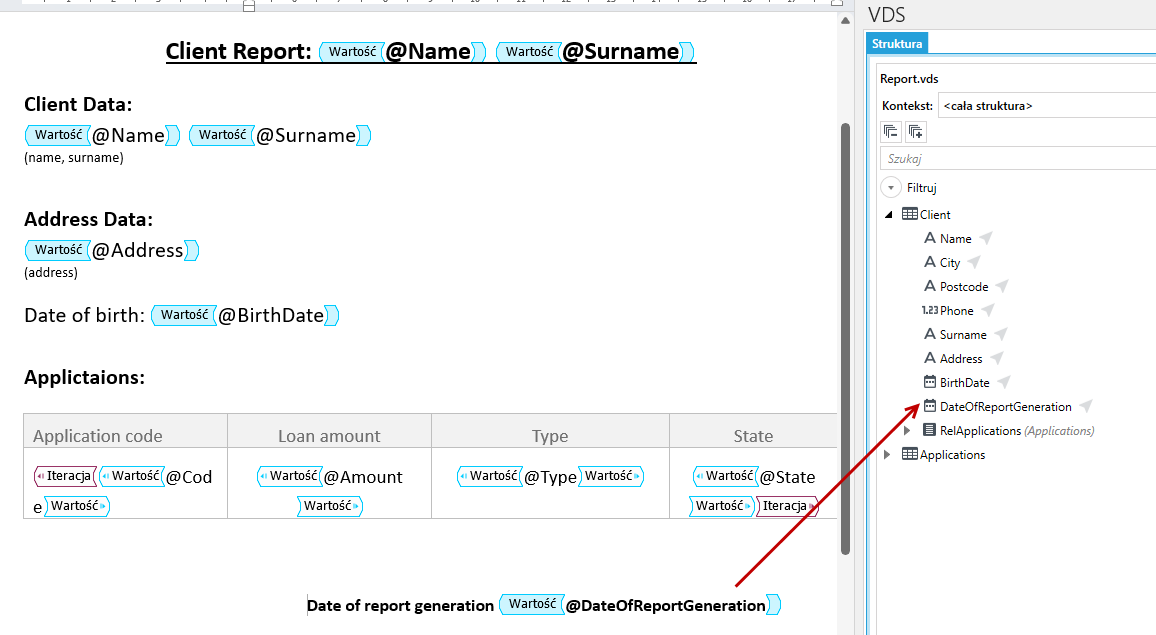Expand the RelApplications node
The height and width of the screenshot is (635, 1156).
pos(908,430)
